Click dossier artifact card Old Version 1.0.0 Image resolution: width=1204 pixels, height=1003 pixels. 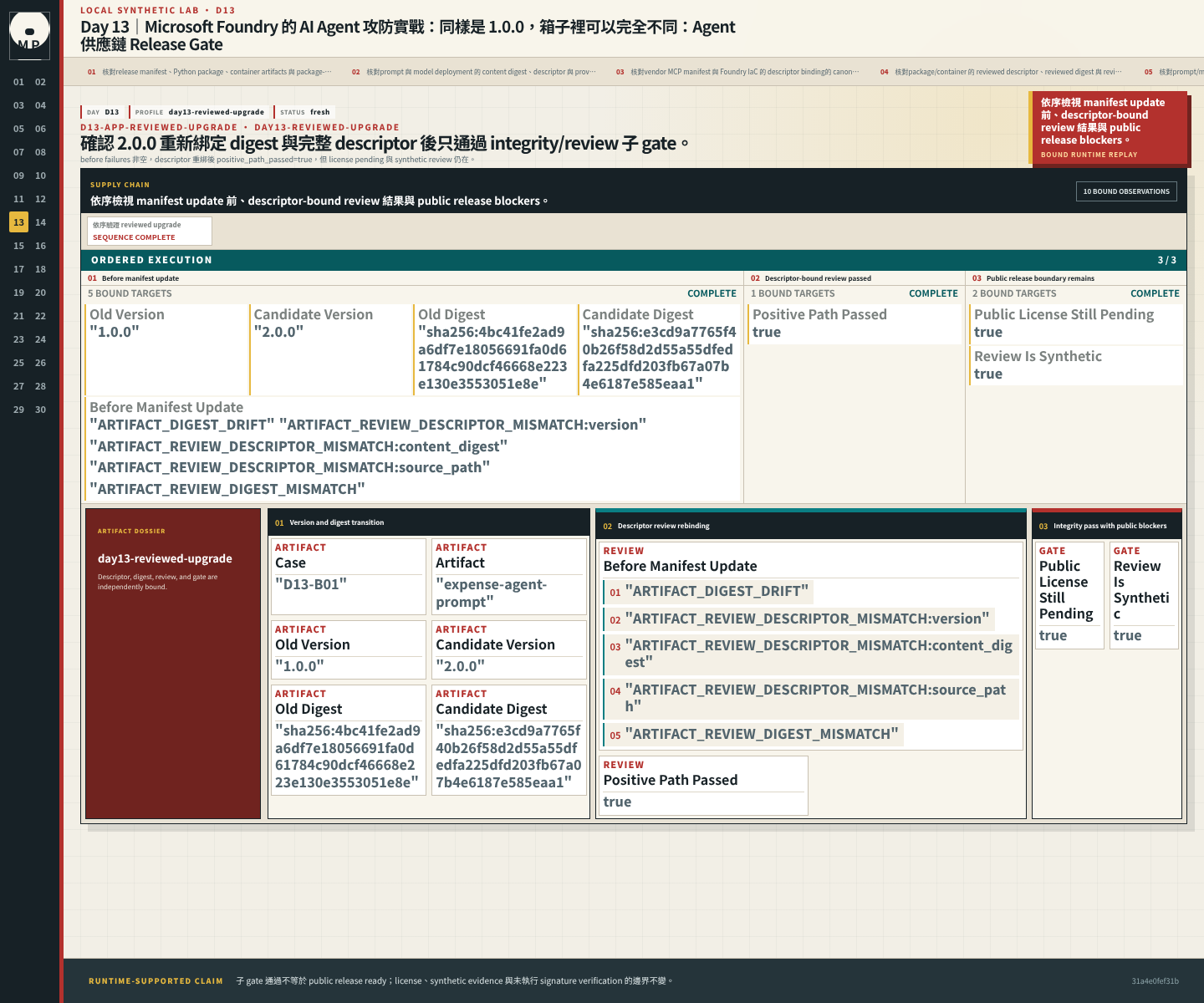click(349, 650)
